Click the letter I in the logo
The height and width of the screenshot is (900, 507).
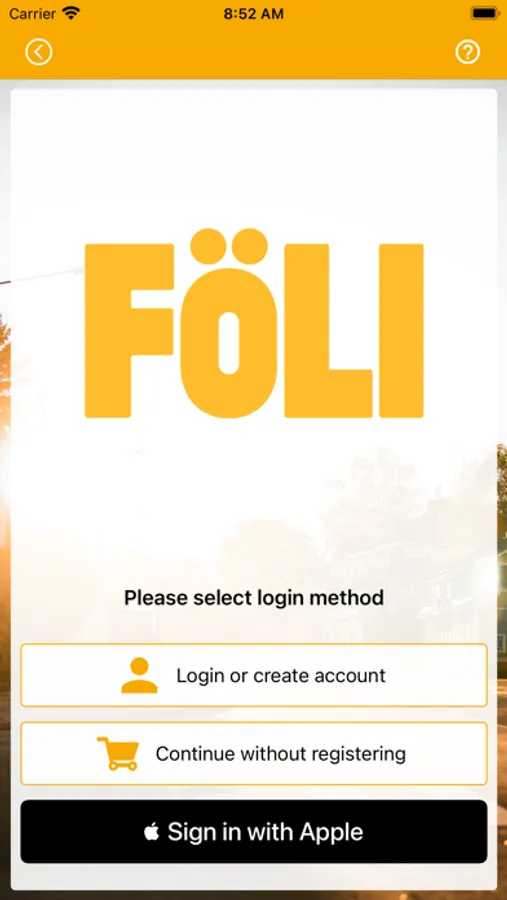(401, 331)
